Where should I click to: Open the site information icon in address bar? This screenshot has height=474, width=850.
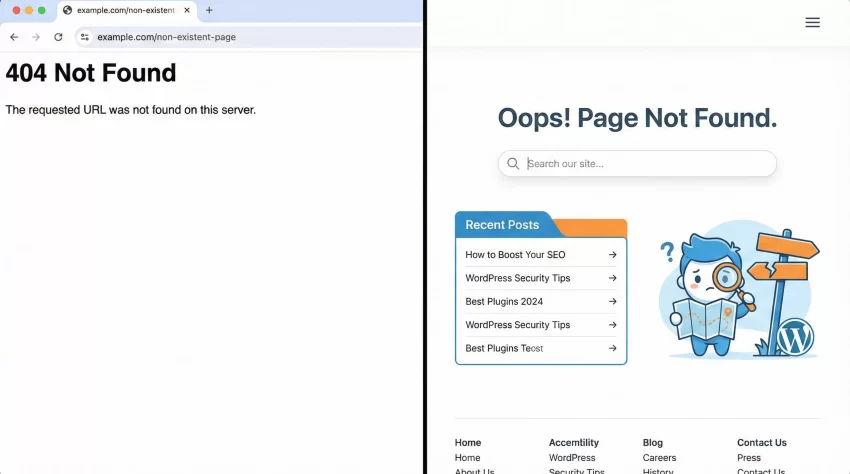pos(85,37)
